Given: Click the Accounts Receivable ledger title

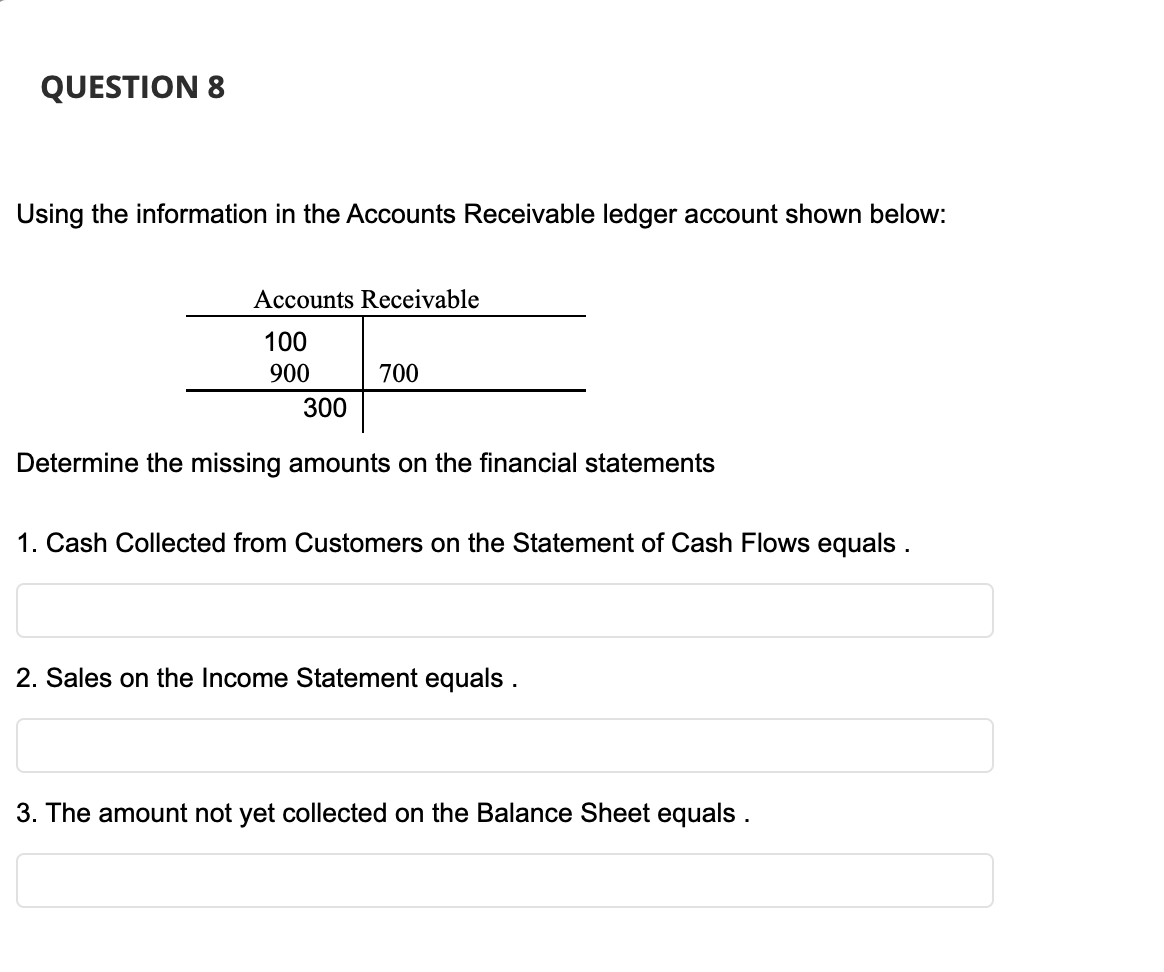Looking at the screenshot, I should [367, 299].
